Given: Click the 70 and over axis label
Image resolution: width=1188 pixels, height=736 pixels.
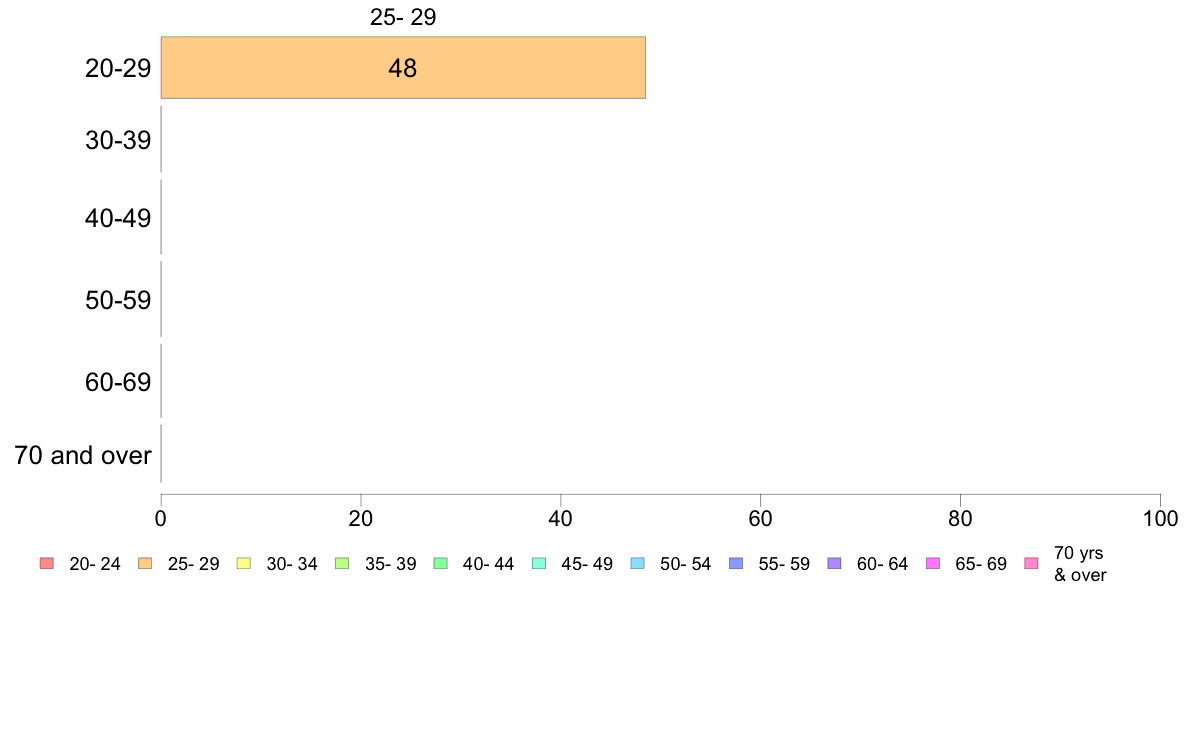Looking at the screenshot, I should point(83,456).
